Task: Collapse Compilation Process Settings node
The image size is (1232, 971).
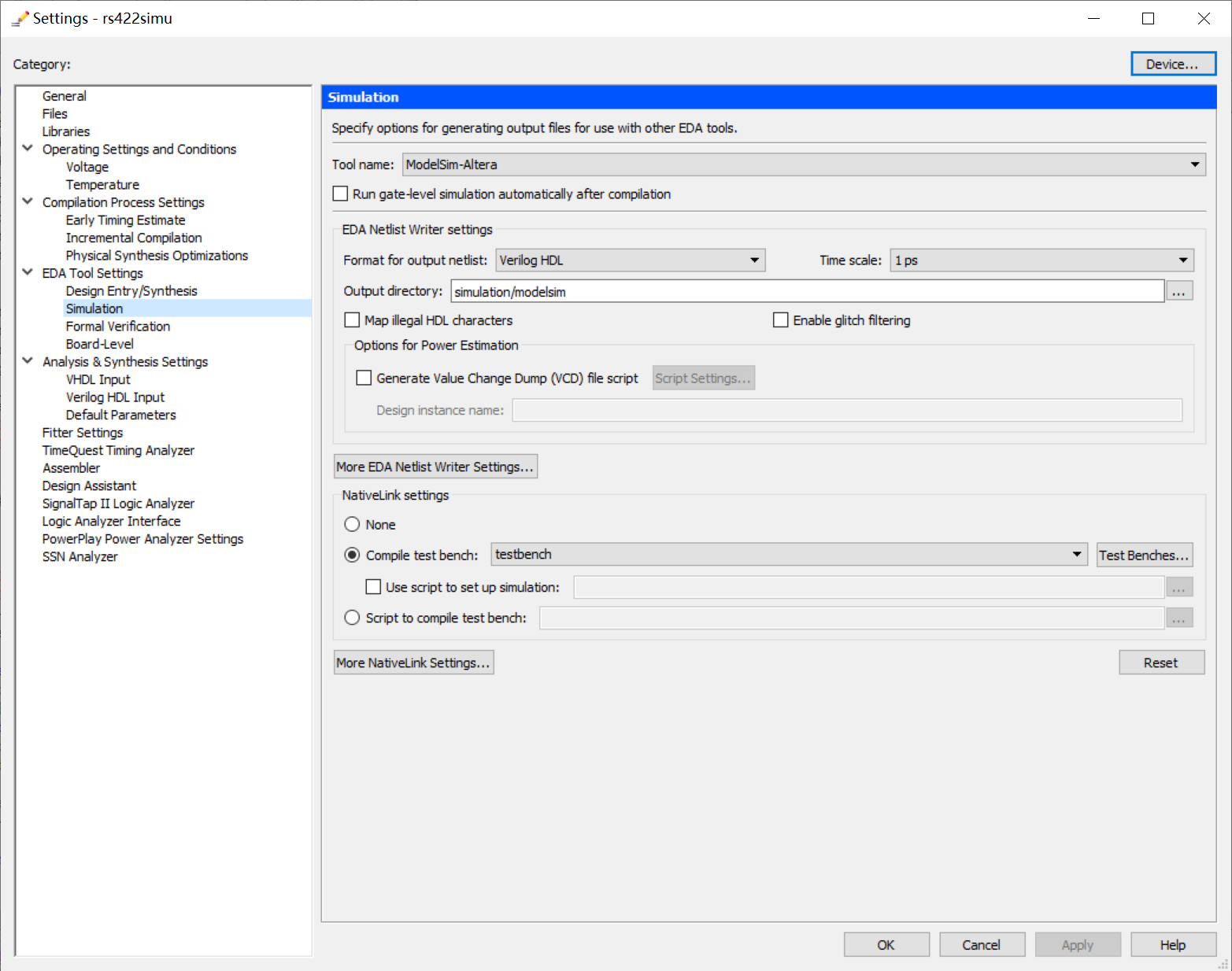Action: click(28, 201)
